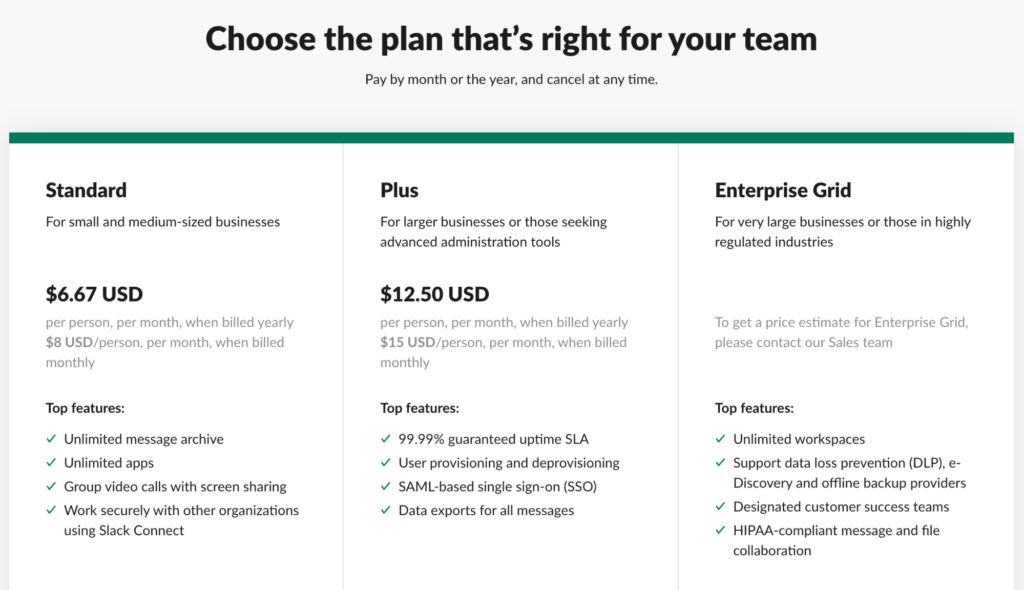Click checkmark beside Unlimited workspaces

tap(720, 439)
